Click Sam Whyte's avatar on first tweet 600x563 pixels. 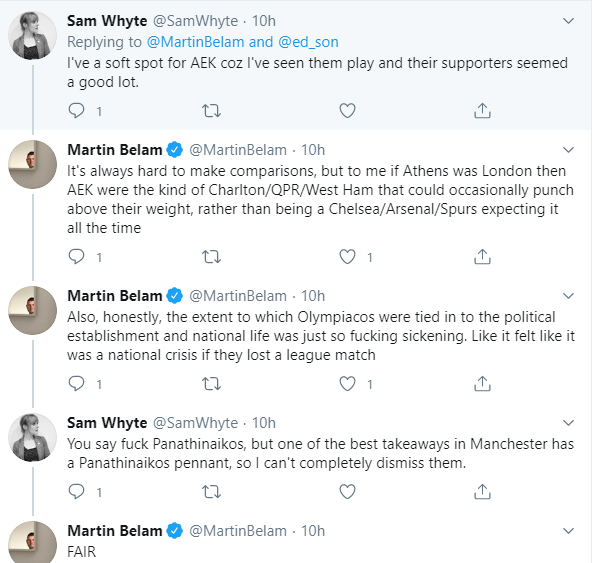point(32,37)
